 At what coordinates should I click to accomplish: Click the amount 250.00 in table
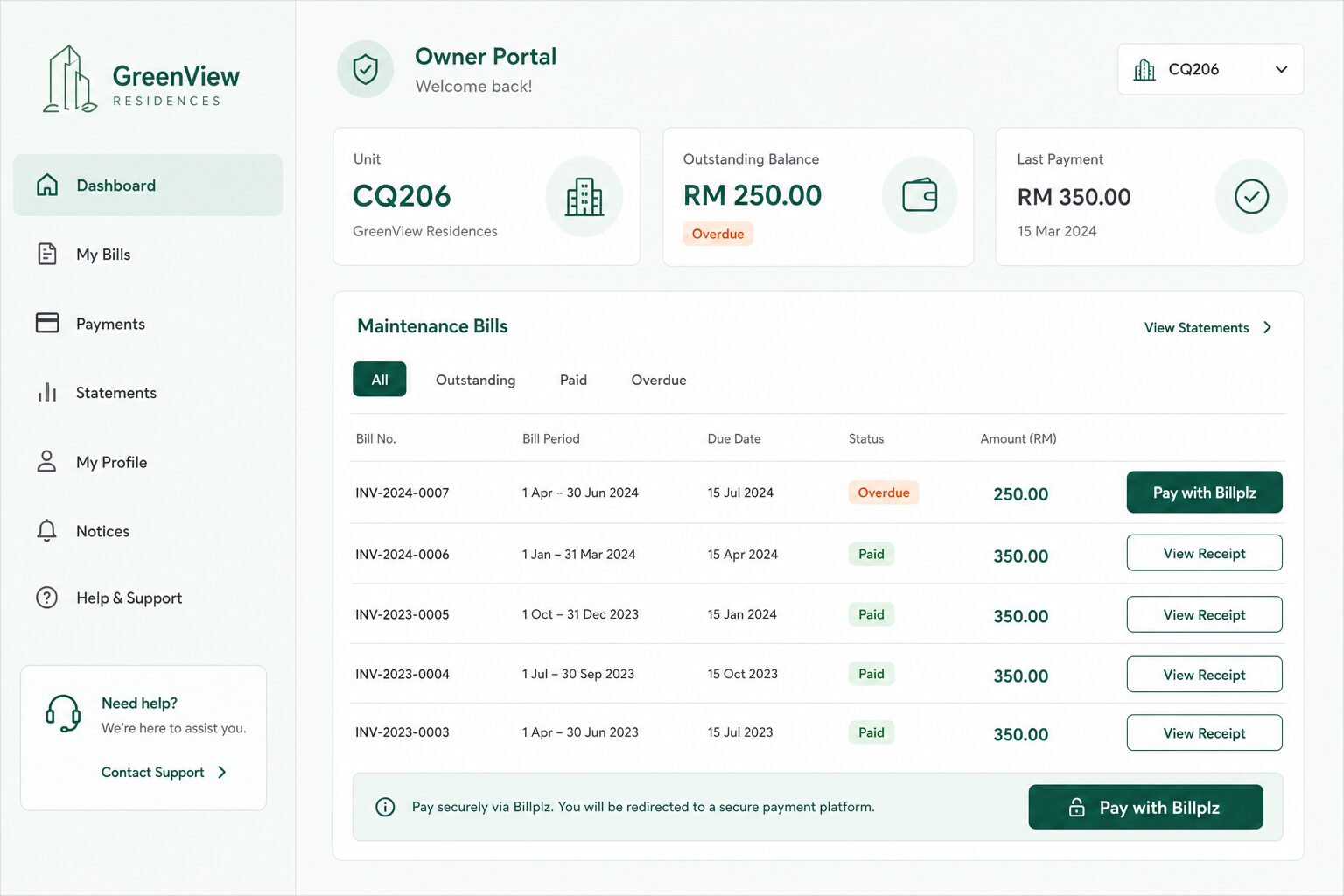tap(1020, 493)
